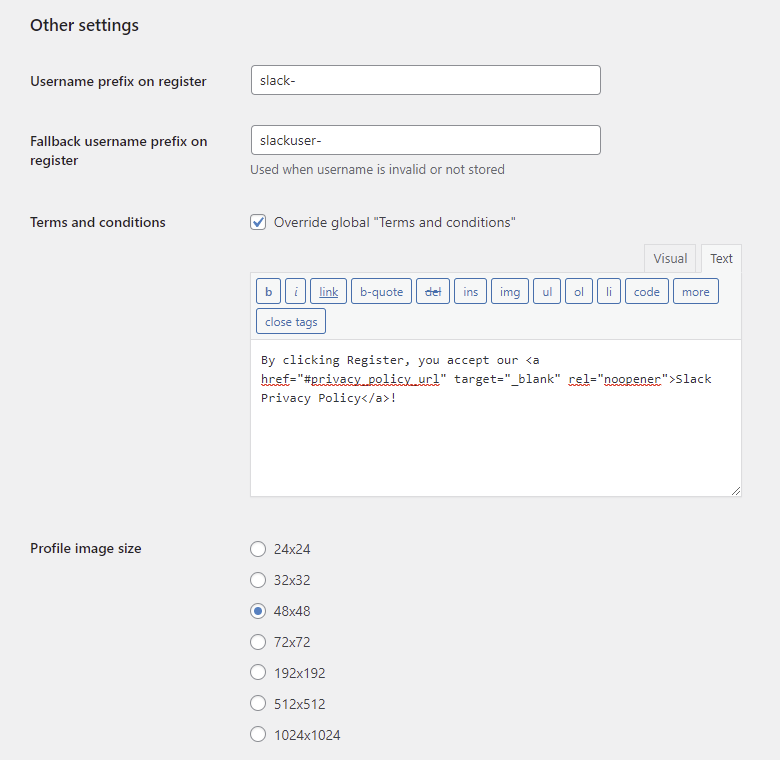Insert an image with the img button
Screen dimensions: 780x760
point(510,292)
